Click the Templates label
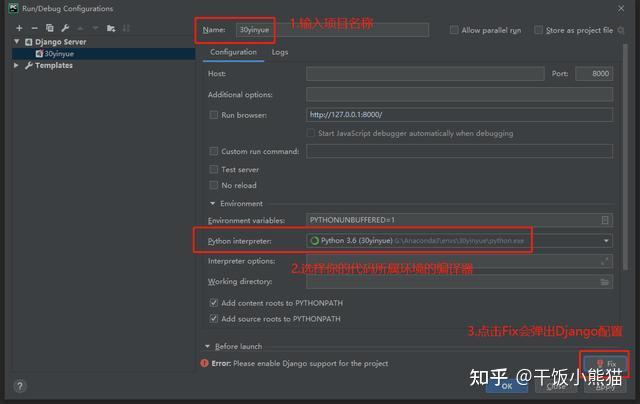Image resolution: width=640 pixels, height=404 pixels. click(54, 65)
